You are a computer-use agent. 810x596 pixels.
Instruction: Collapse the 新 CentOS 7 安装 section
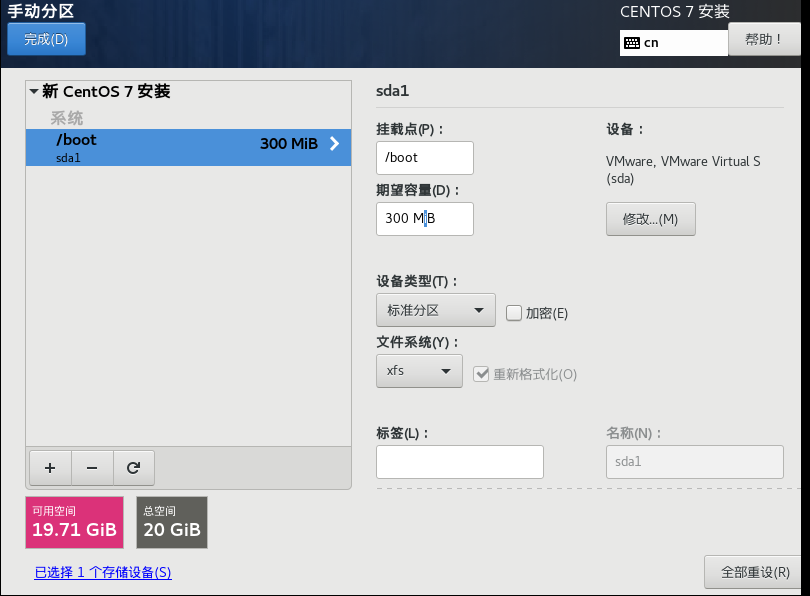(34, 91)
